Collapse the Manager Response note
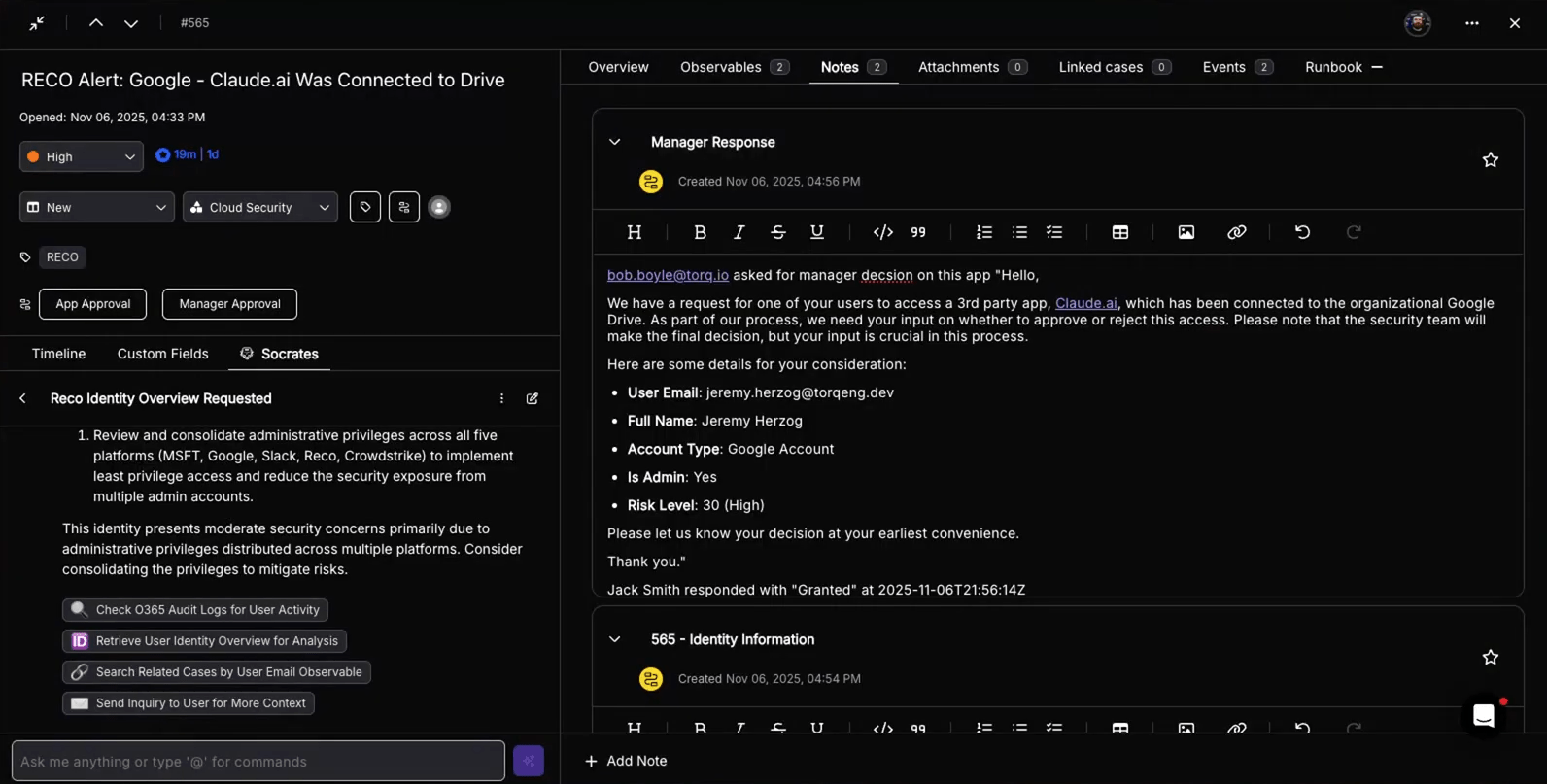1547x784 pixels. (615, 142)
